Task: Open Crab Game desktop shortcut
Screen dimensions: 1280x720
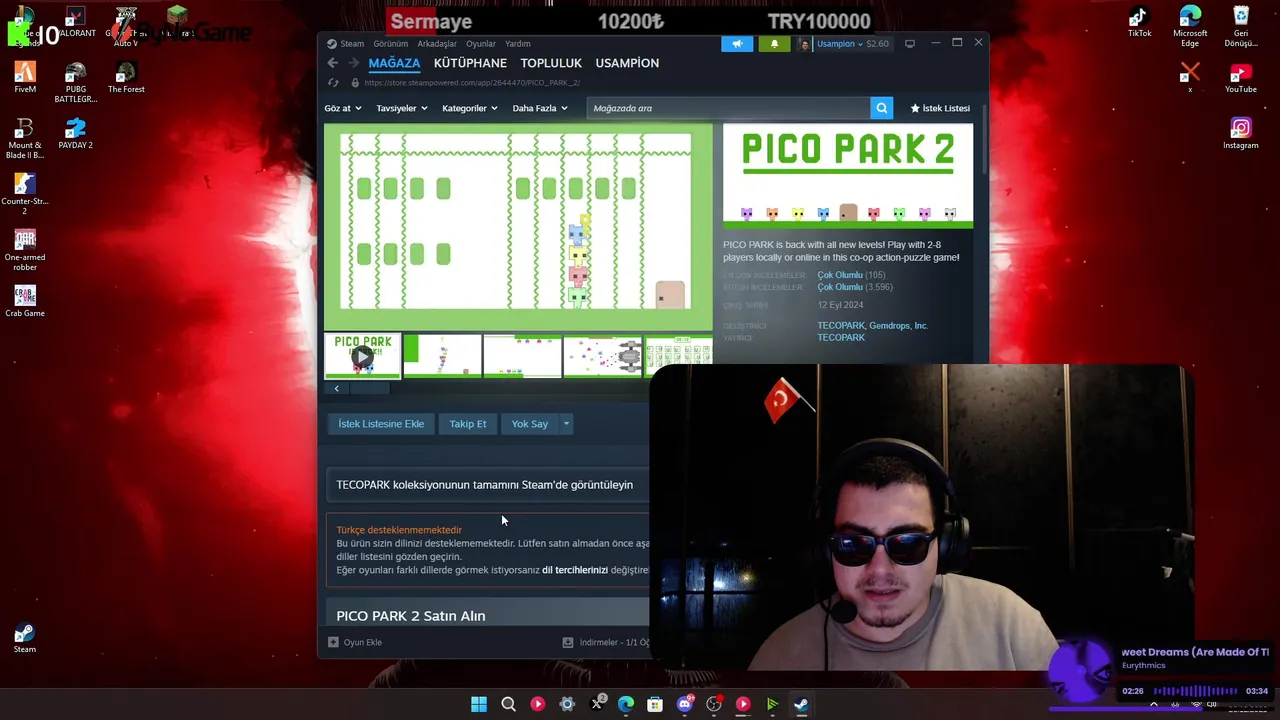Action: [25, 301]
